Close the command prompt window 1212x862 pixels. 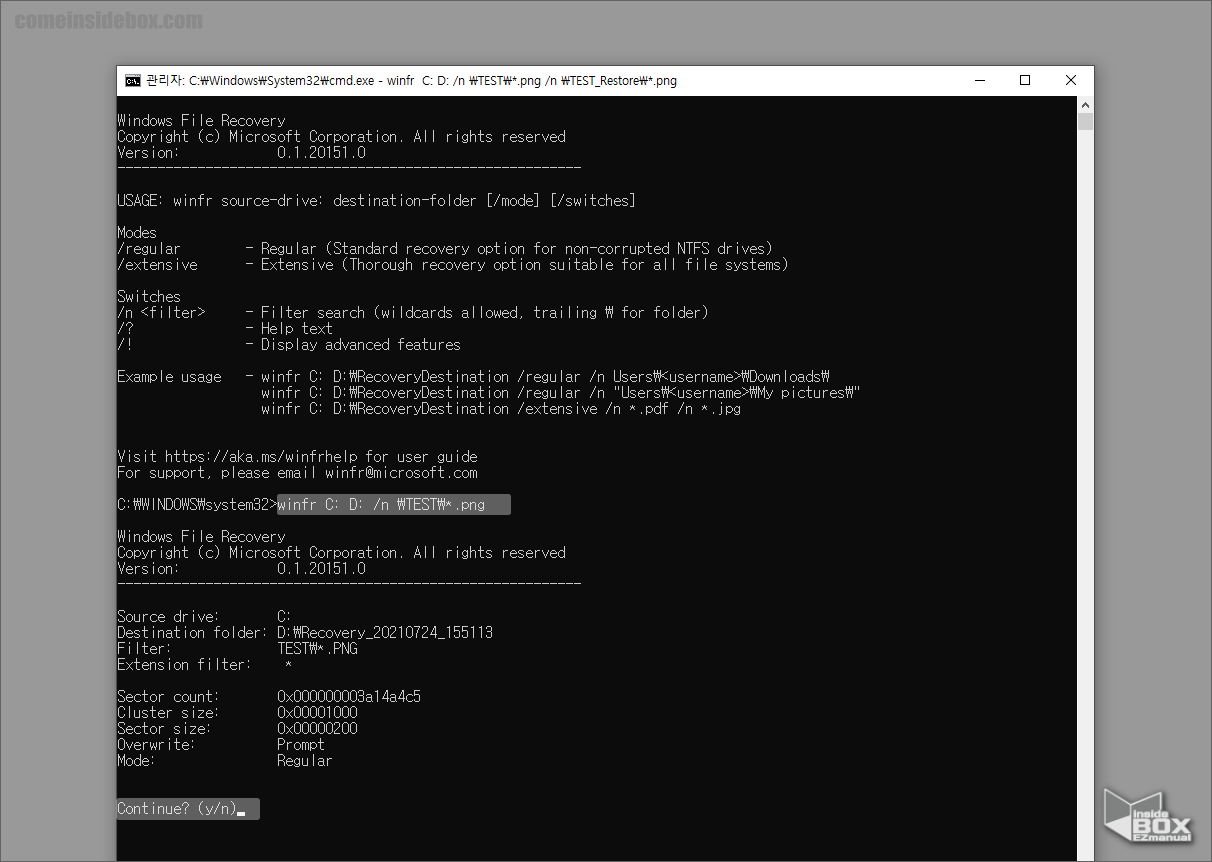pyautogui.click(x=1071, y=81)
